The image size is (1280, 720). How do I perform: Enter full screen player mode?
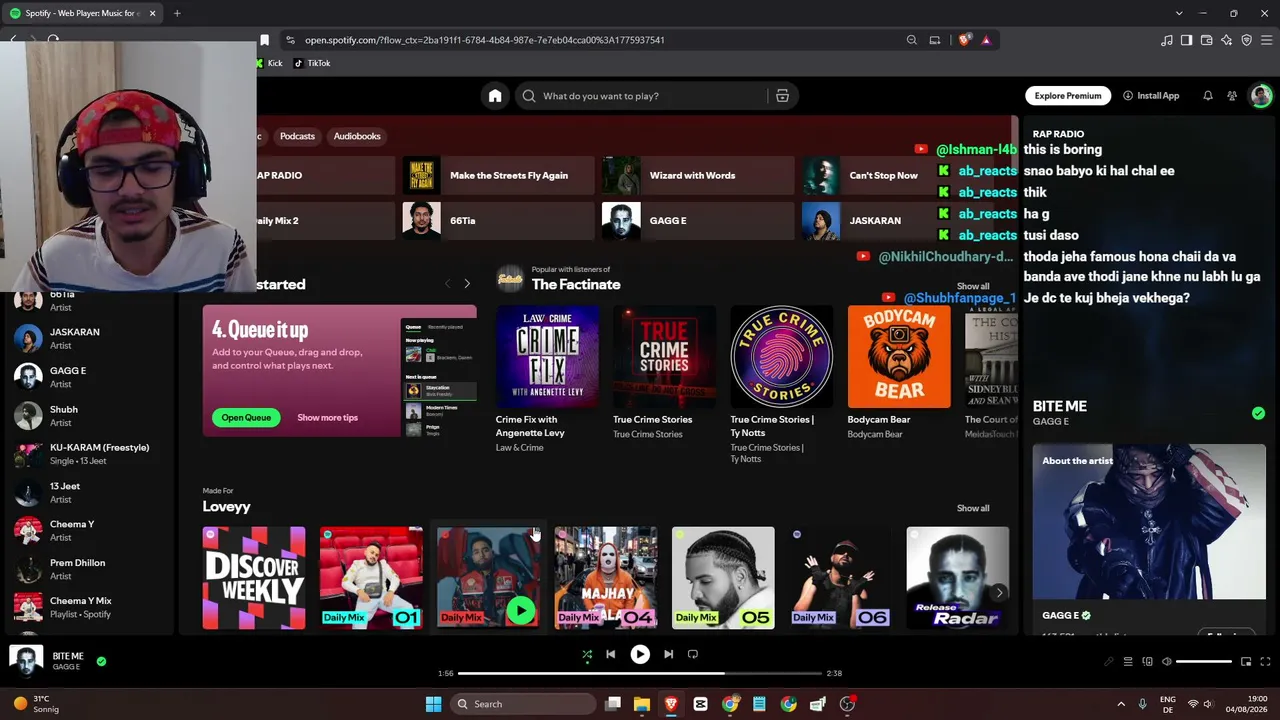tap(1265, 662)
